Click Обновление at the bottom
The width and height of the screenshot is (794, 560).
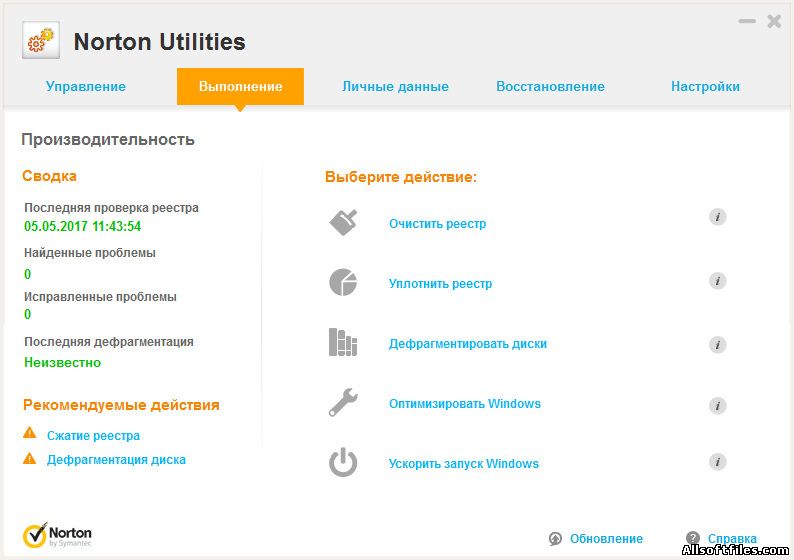tap(605, 539)
